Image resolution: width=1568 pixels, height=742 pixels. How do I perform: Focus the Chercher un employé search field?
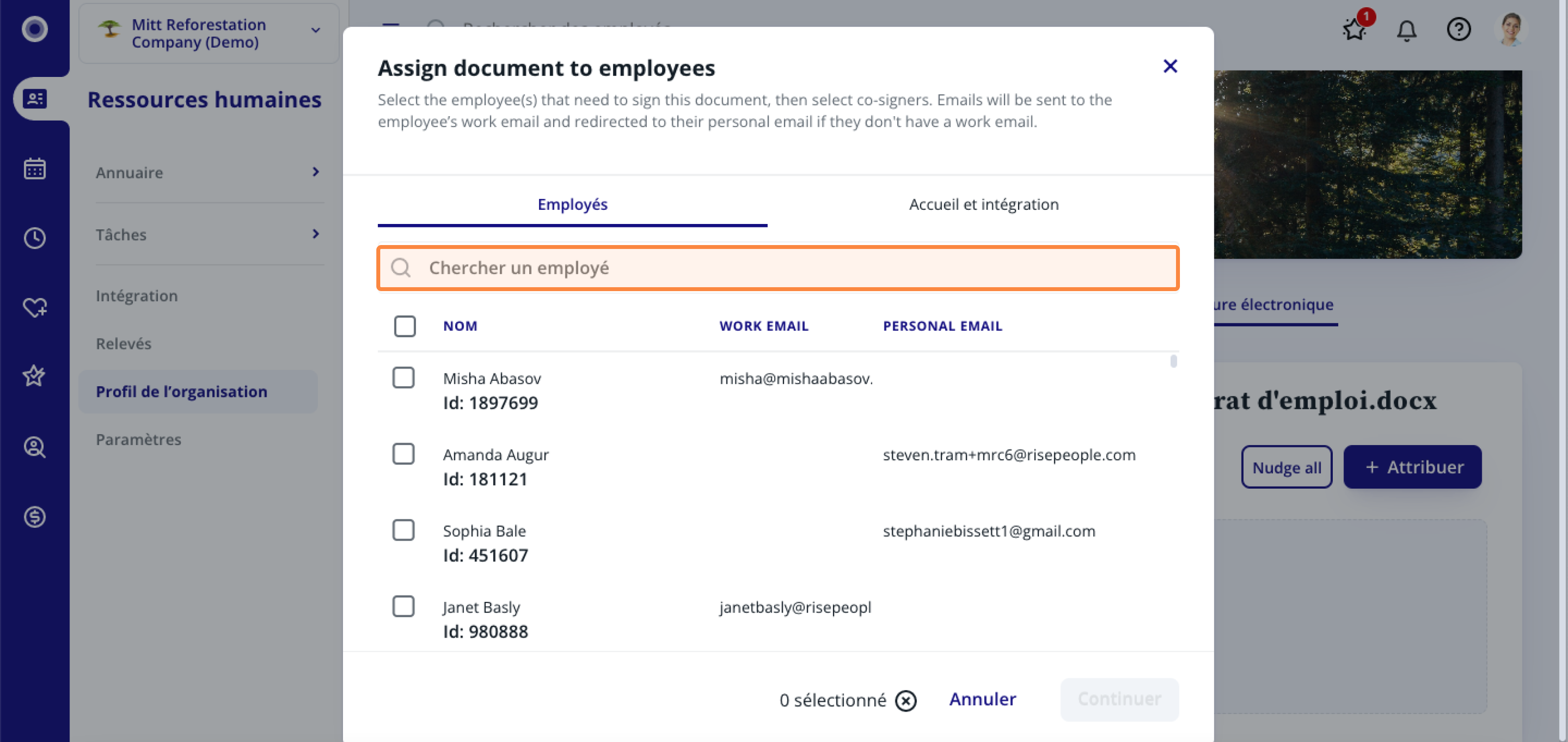tap(778, 268)
